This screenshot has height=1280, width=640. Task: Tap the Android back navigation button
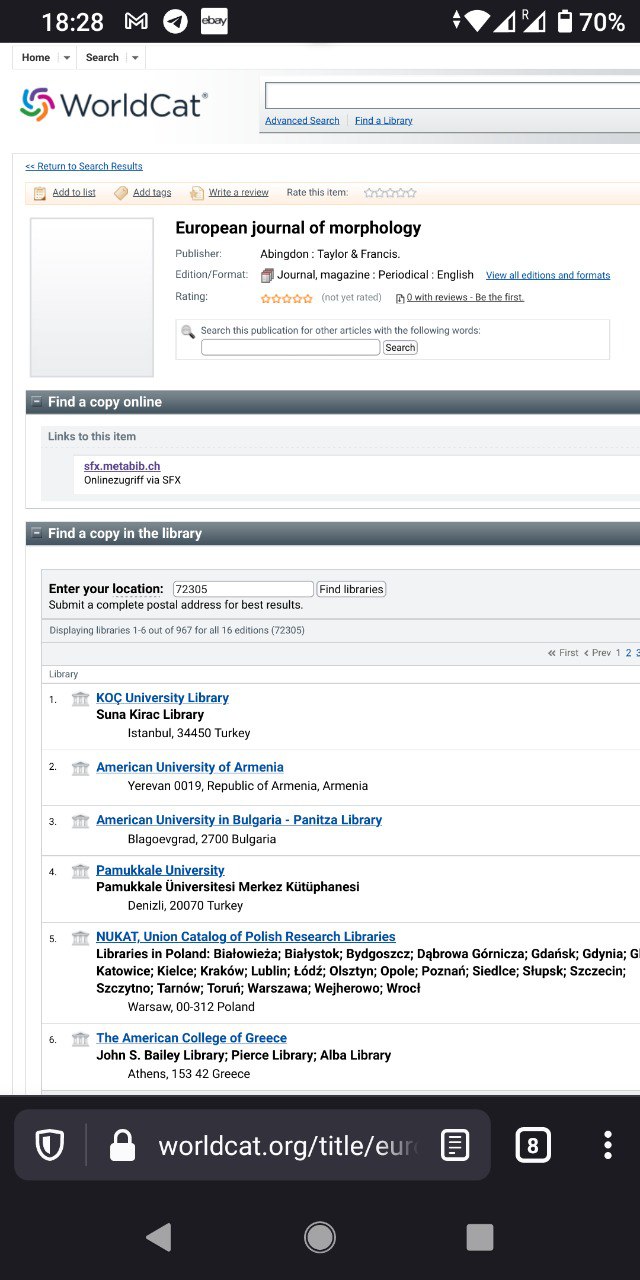(x=159, y=1237)
